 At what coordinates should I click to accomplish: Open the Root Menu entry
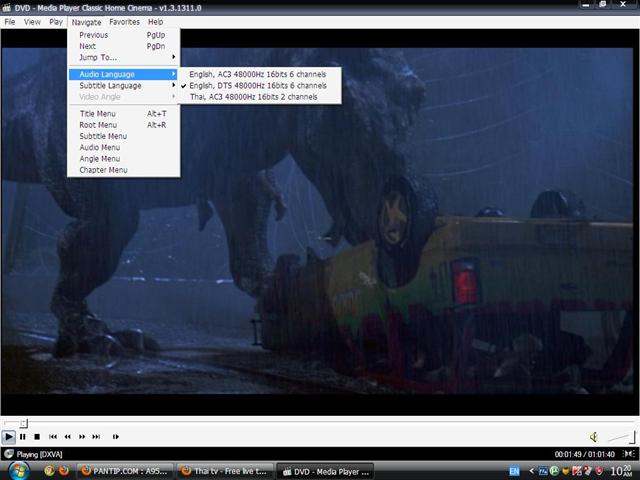124,125
